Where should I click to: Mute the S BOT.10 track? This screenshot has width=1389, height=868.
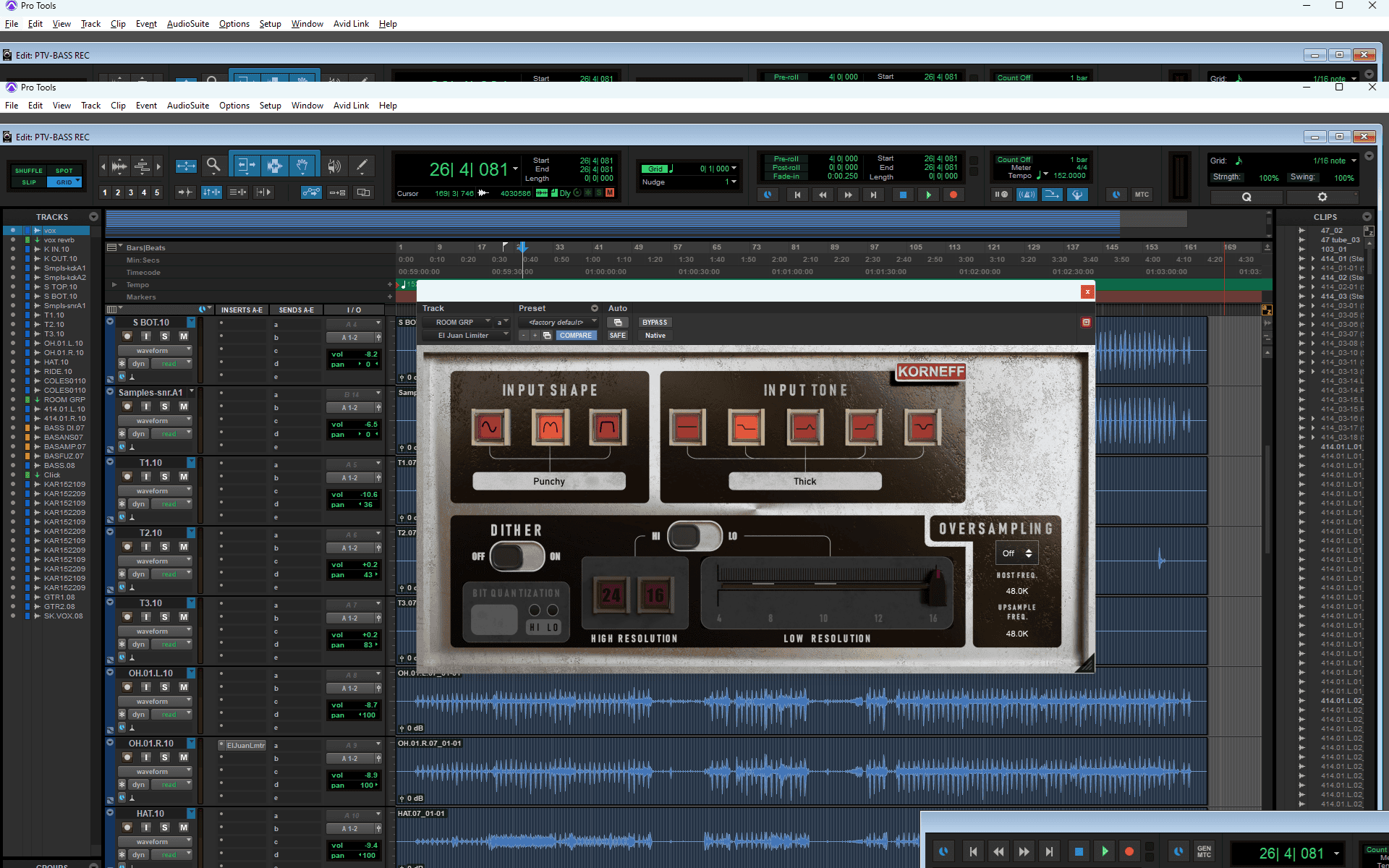pos(184,336)
